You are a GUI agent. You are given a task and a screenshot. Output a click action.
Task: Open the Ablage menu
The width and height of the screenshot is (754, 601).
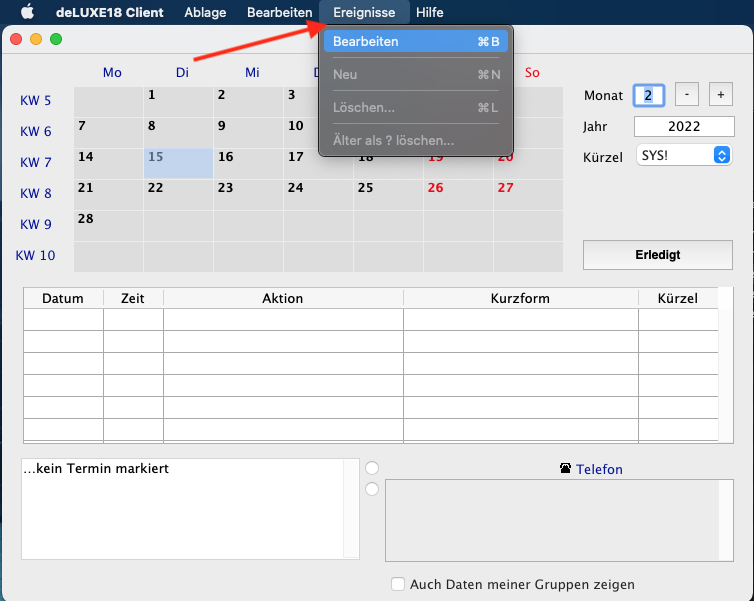(x=205, y=12)
